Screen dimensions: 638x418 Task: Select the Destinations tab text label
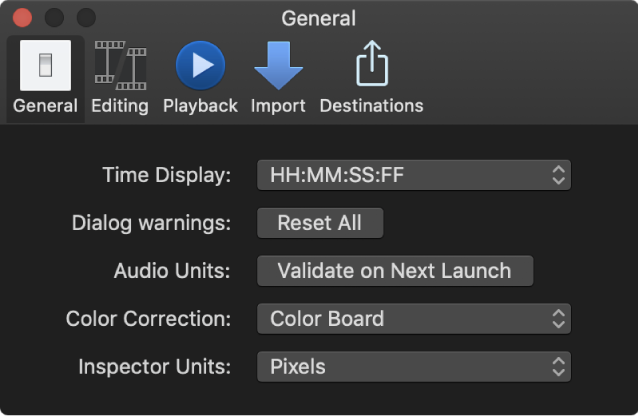371,105
